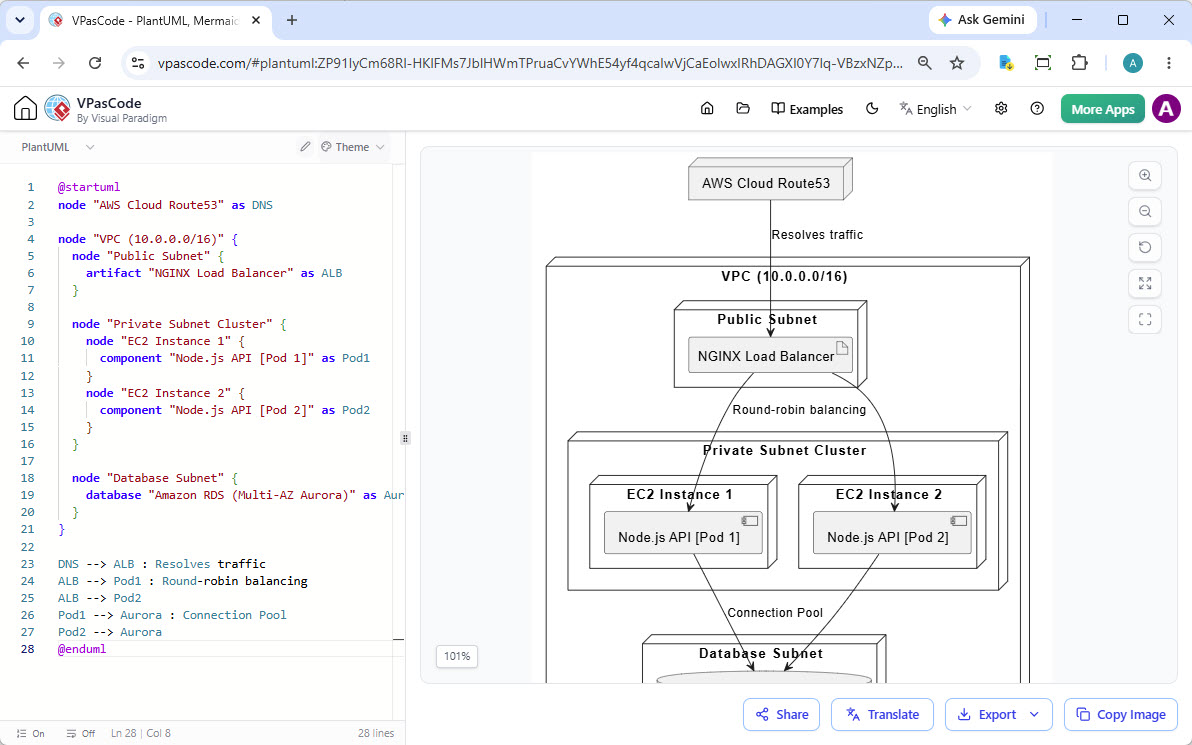Zoom in on the diagram preview
This screenshot has height=745, width=1192.
click(1145, 176)
